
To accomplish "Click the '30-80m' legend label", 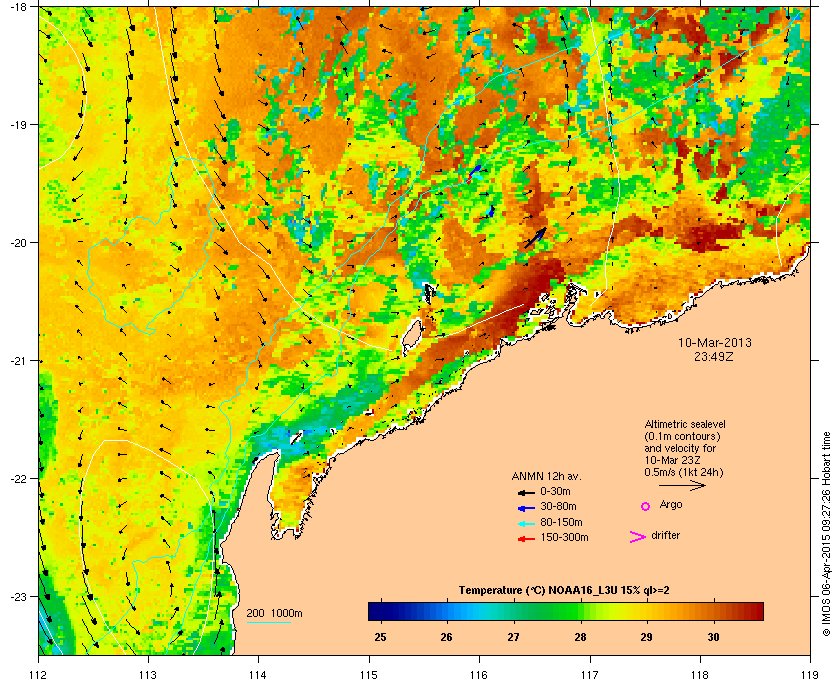I will pos(558,506).
